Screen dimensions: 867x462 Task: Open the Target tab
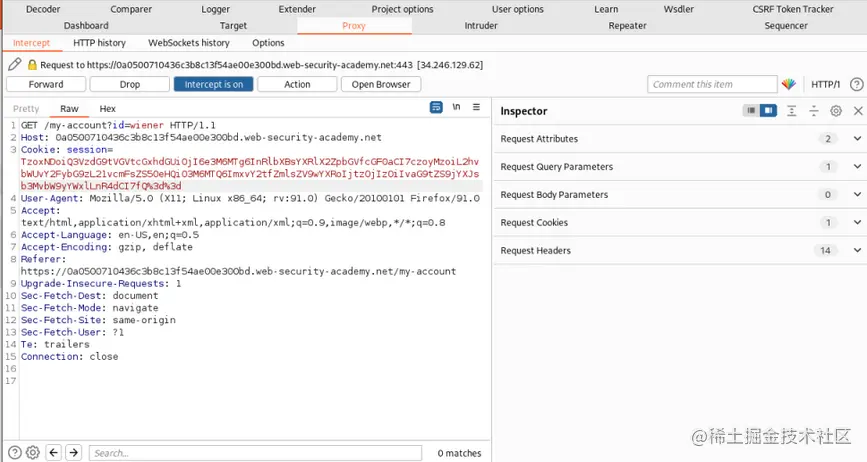[x=233, y=25]
